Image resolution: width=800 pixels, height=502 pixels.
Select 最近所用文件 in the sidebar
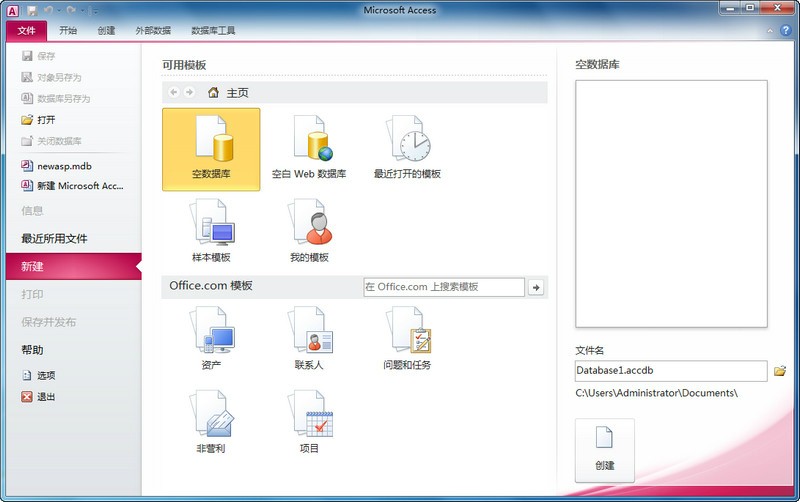(54, 238)
